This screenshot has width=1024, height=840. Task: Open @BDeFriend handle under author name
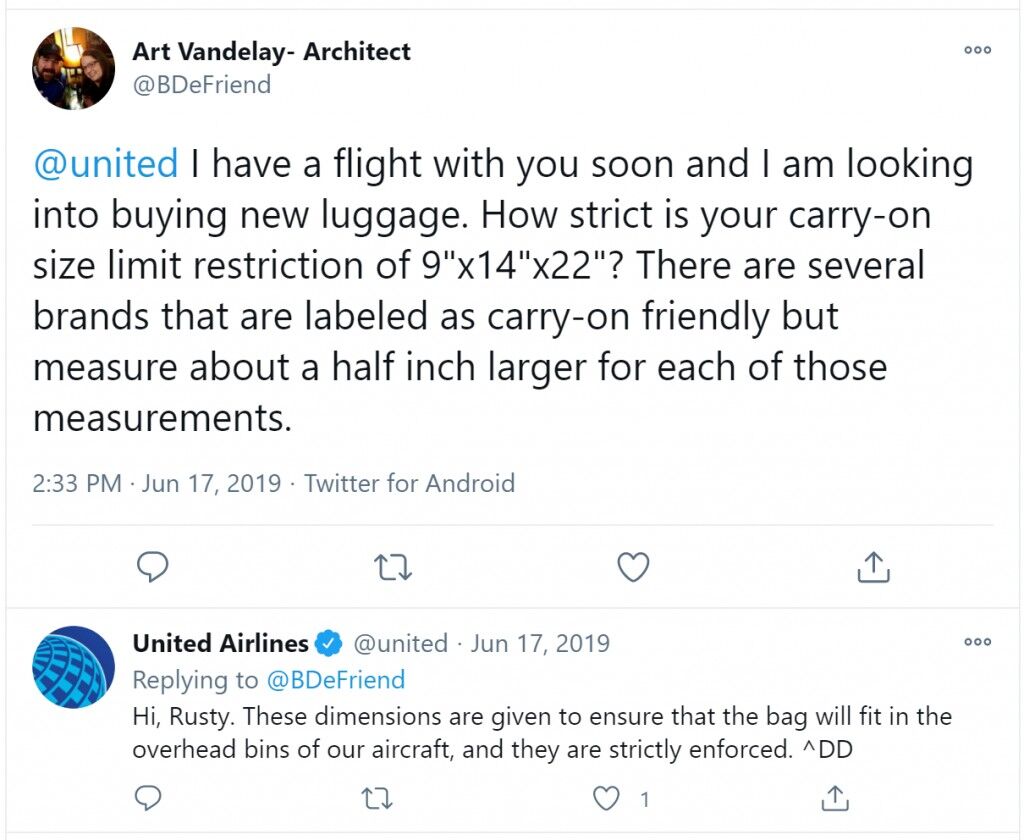pos(202,85)
